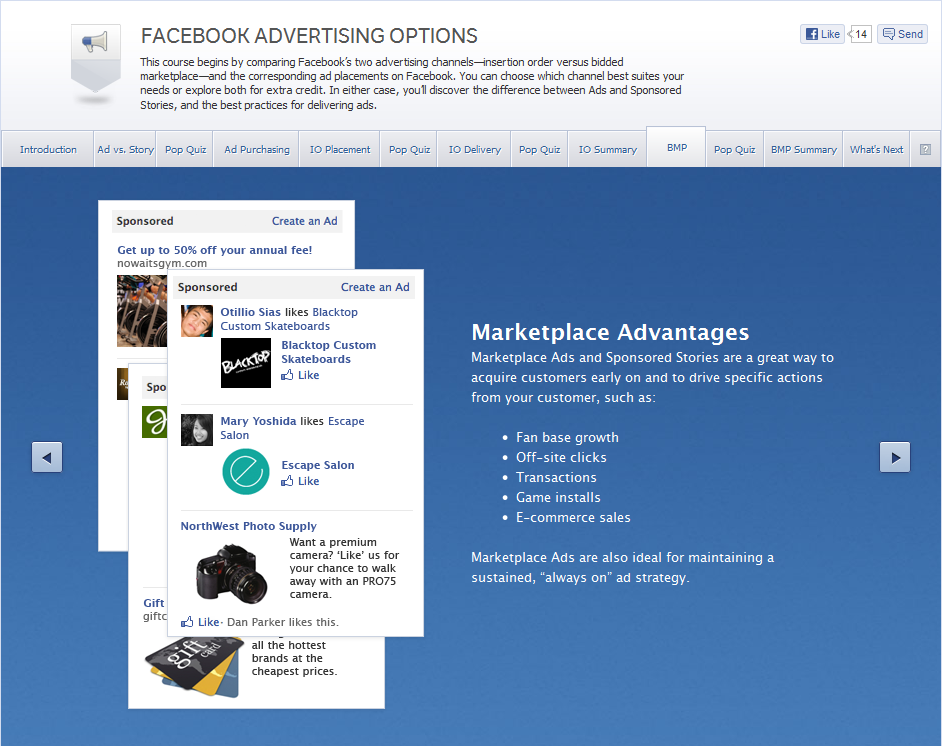Click the Blacktop skateboards logo image

click(246, 363)
